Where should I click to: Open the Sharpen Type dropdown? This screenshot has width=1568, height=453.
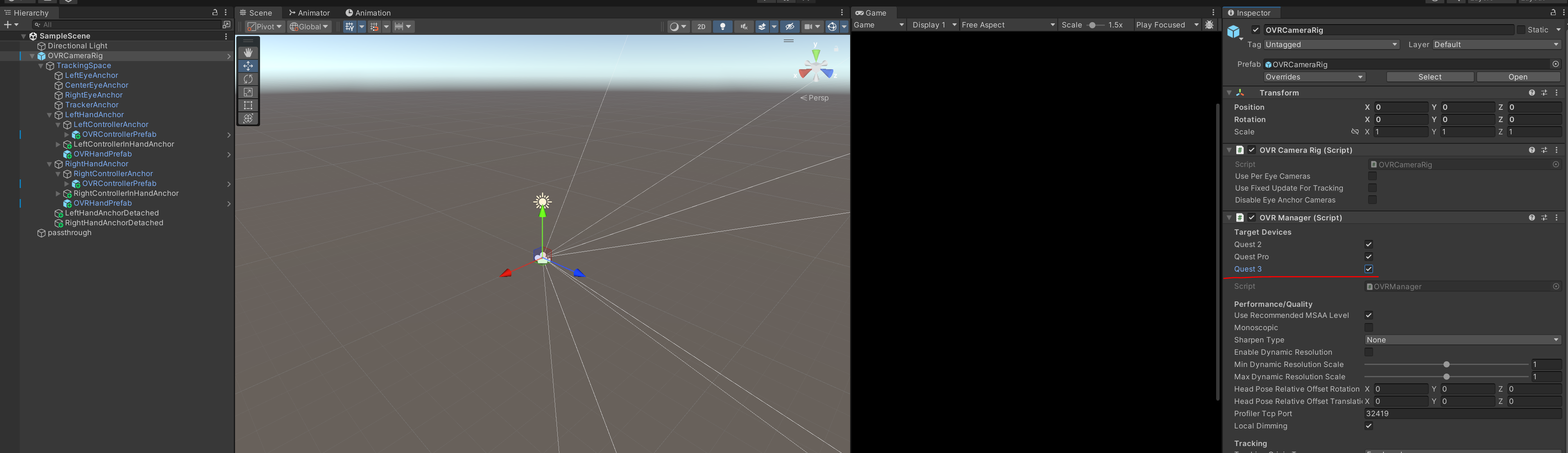pos(1462,340)
